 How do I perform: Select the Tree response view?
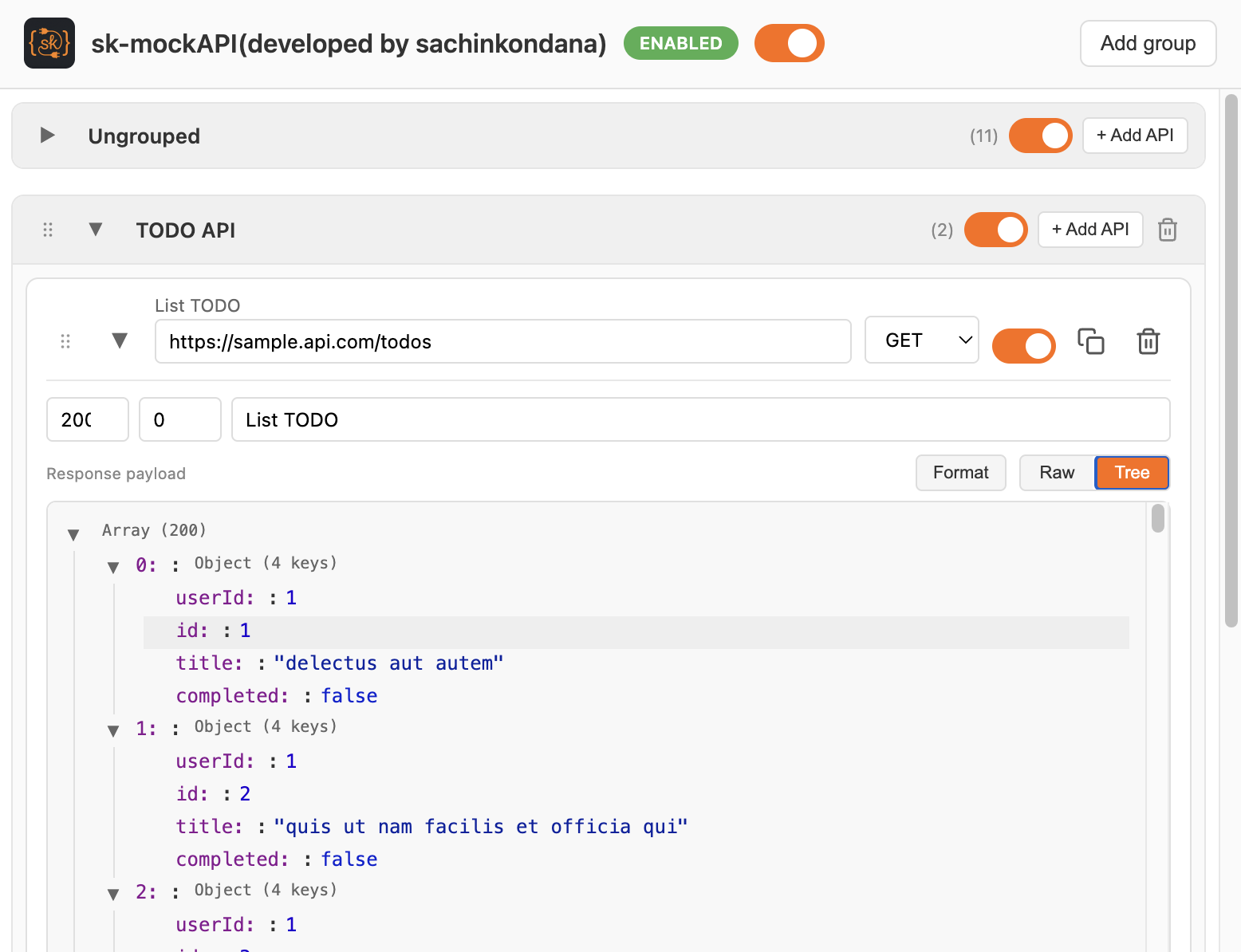pyautogui.click(x=1131, y=472)
